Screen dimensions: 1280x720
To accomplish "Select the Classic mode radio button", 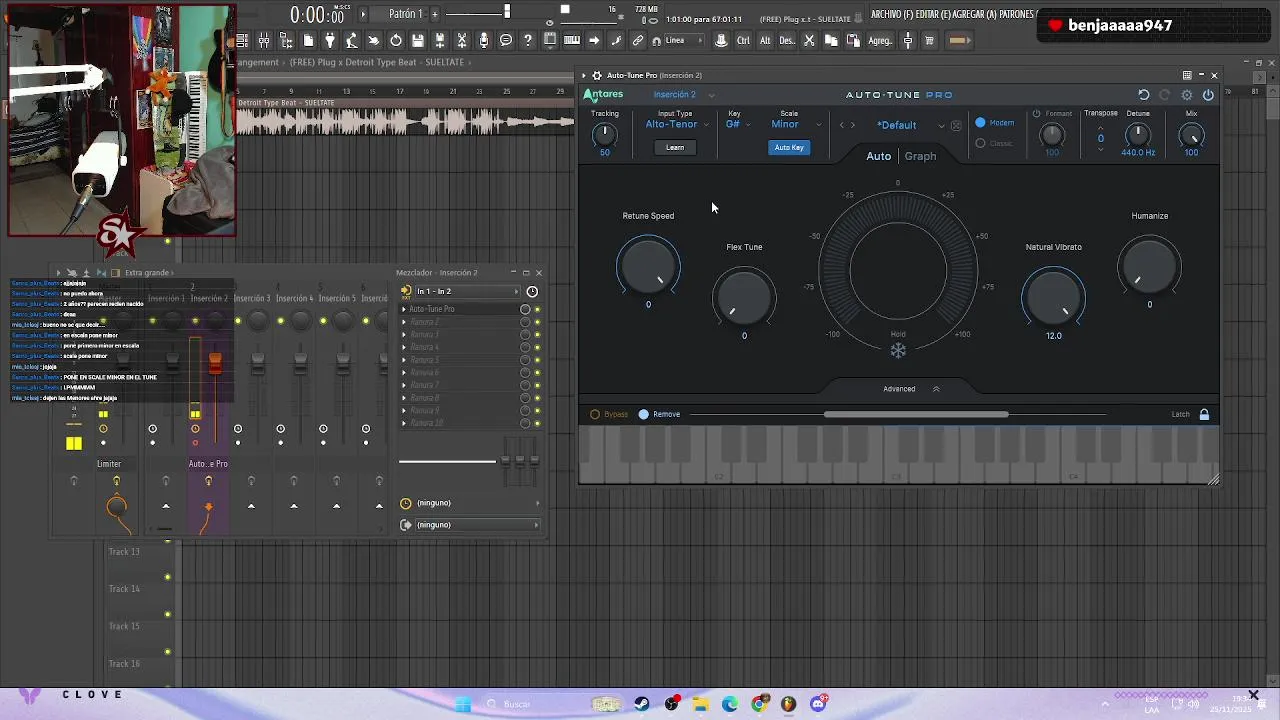I will 980,143.
